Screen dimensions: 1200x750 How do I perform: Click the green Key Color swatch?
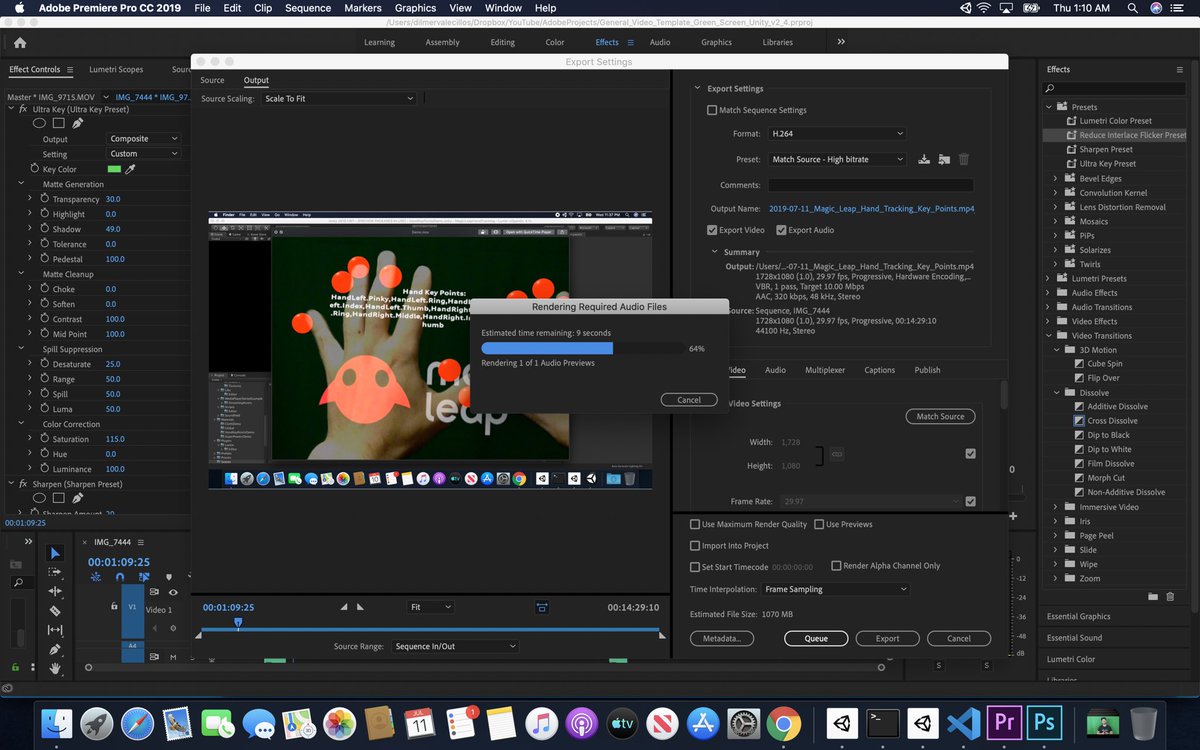114,169
